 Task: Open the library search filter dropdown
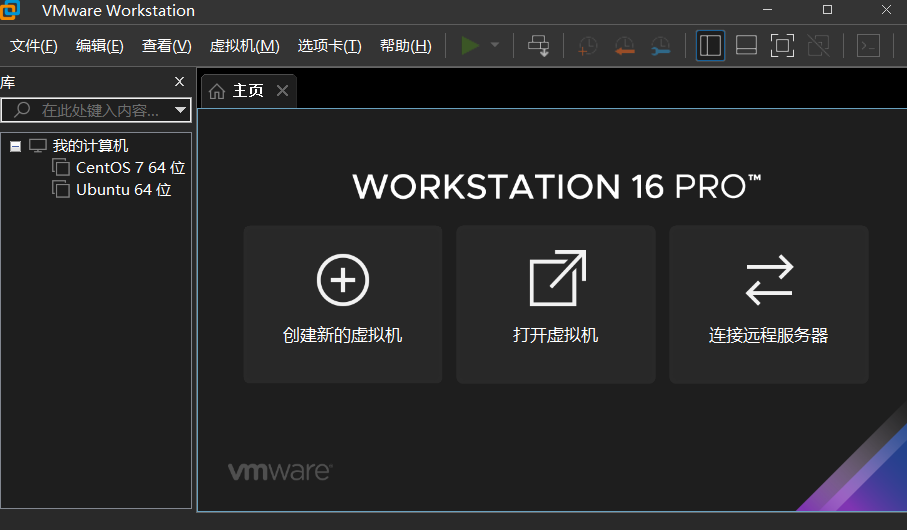(x=180, y=110)
